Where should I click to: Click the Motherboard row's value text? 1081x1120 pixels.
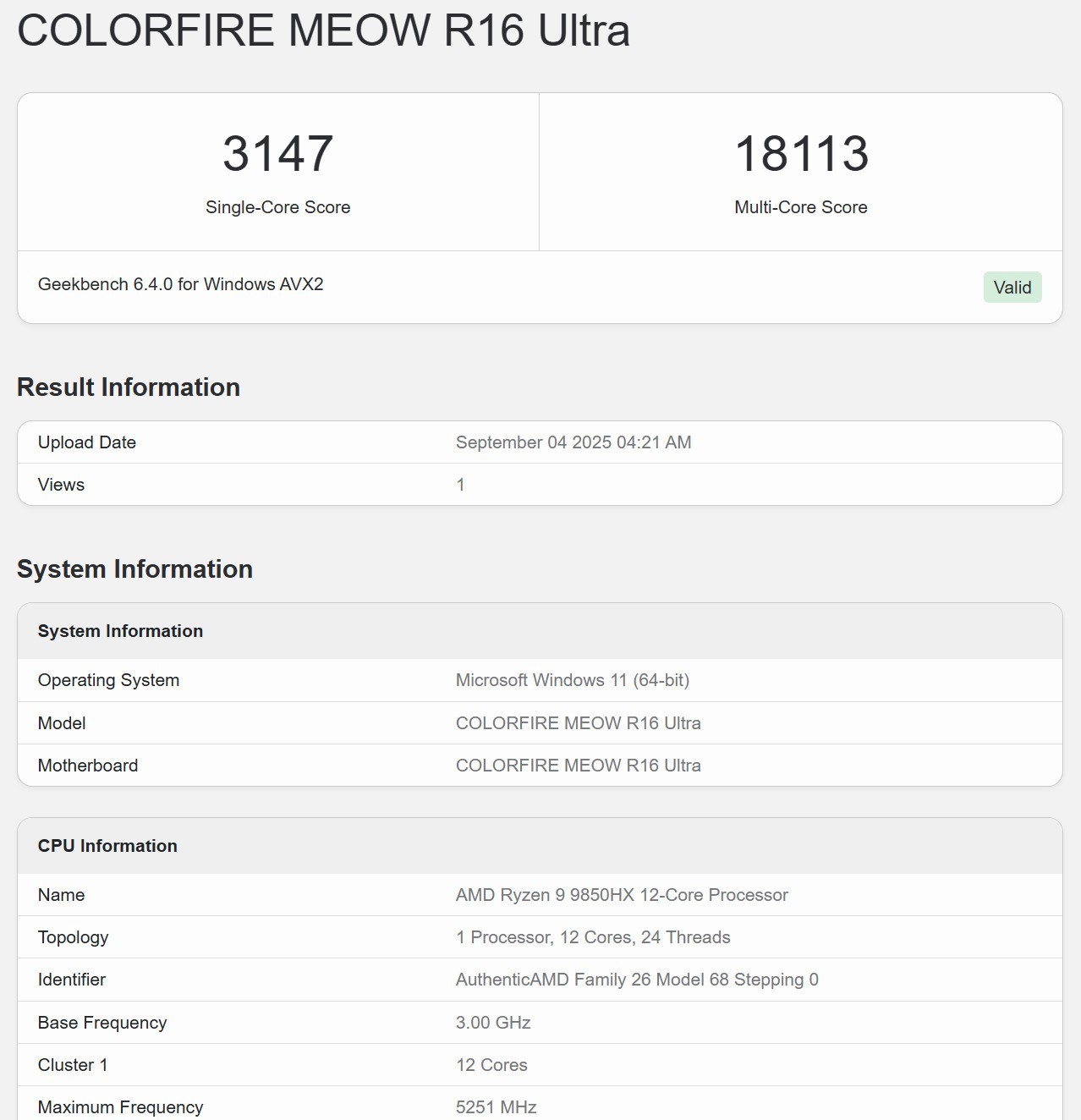578,766
